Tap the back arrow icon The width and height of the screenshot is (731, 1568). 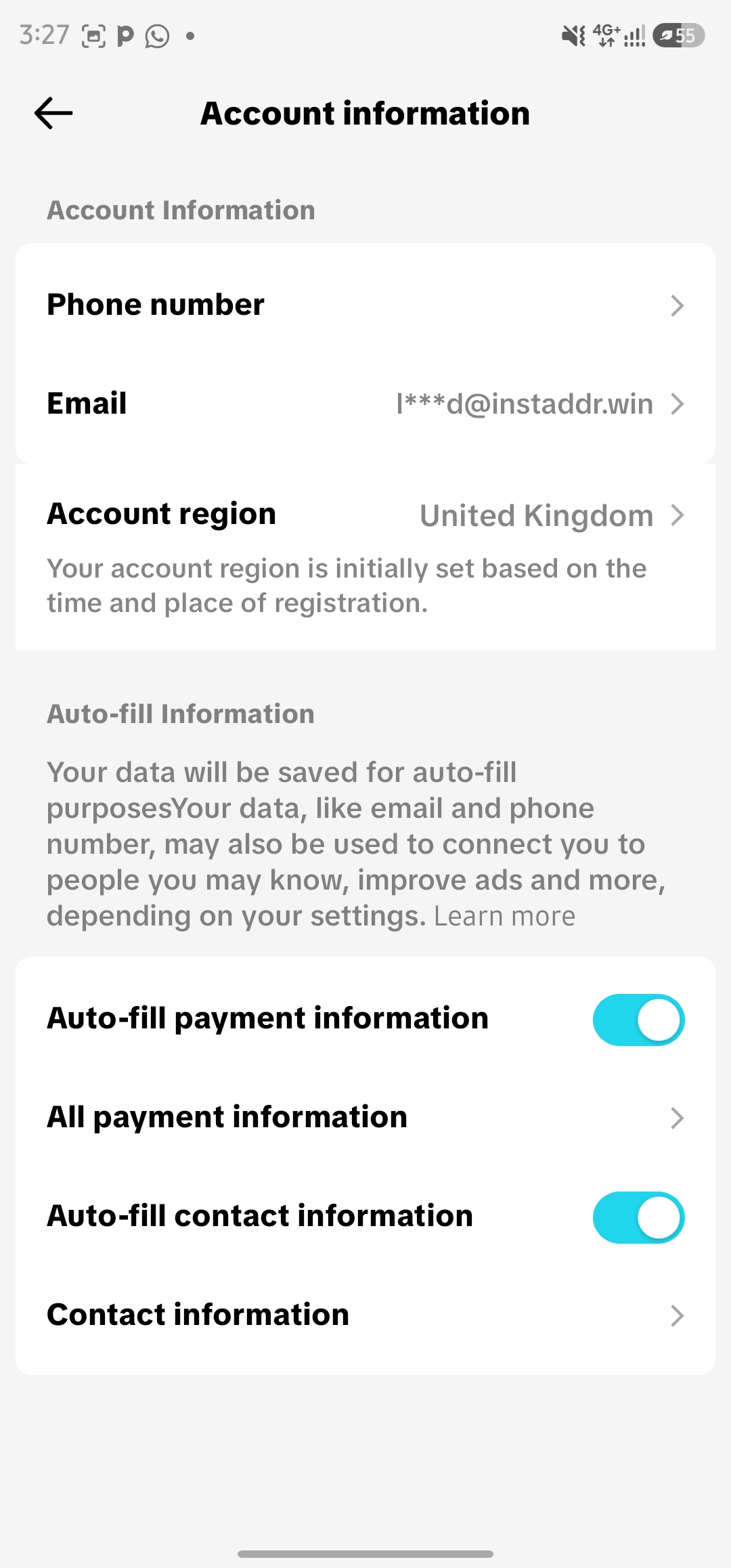coord(53,113)
